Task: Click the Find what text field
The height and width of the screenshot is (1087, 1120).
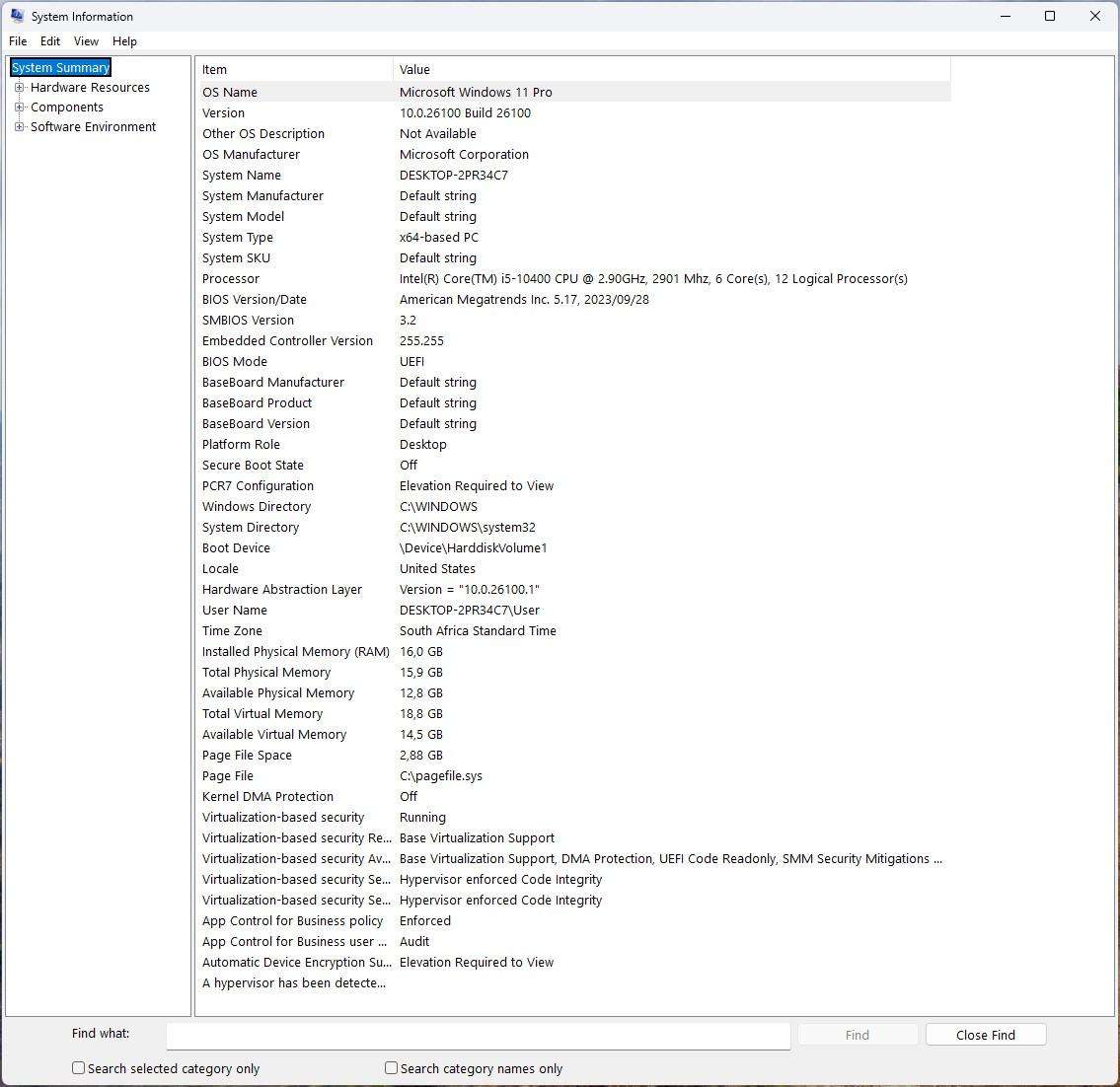Action: coord(478,1035)
